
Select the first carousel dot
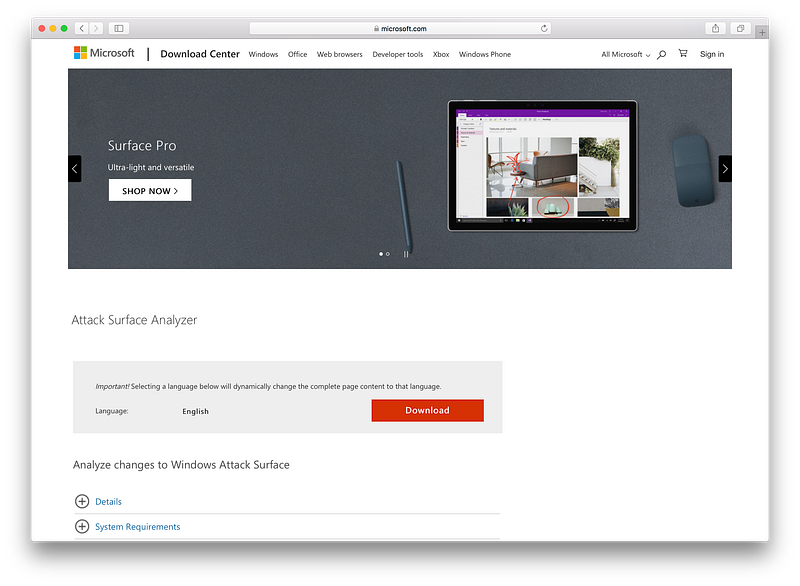pos(381,253)
